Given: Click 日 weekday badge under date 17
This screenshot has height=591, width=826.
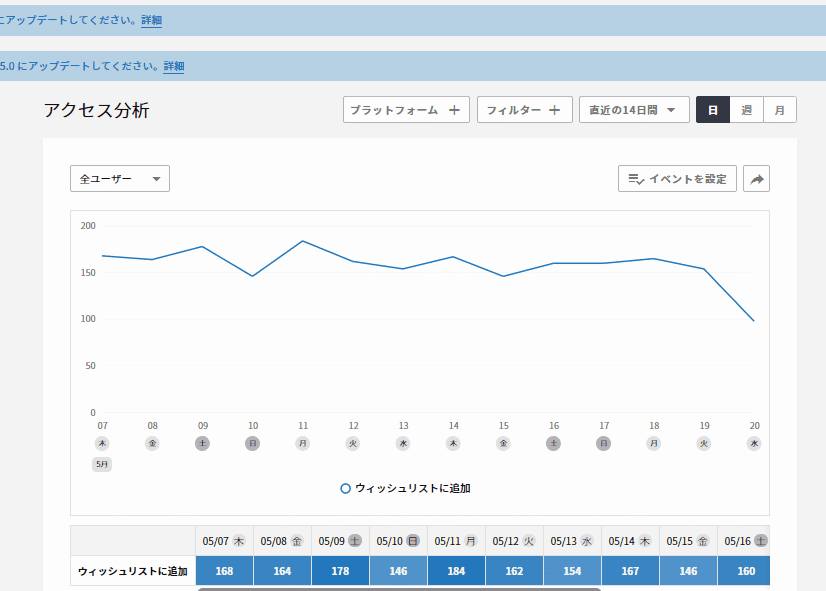Looking at the screenshot, I should click(x=604, y=444).
